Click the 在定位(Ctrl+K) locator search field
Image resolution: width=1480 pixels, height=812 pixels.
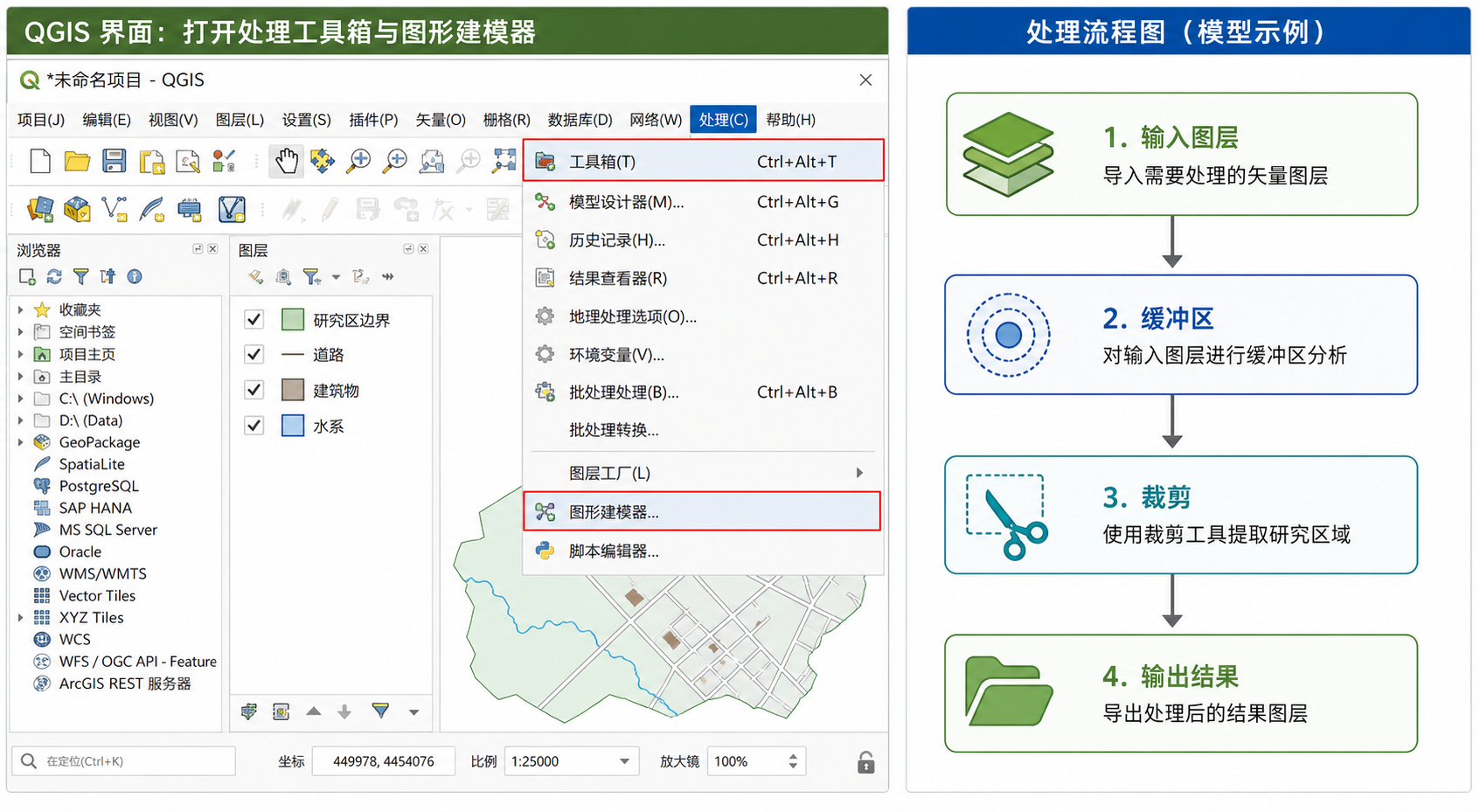124,761
